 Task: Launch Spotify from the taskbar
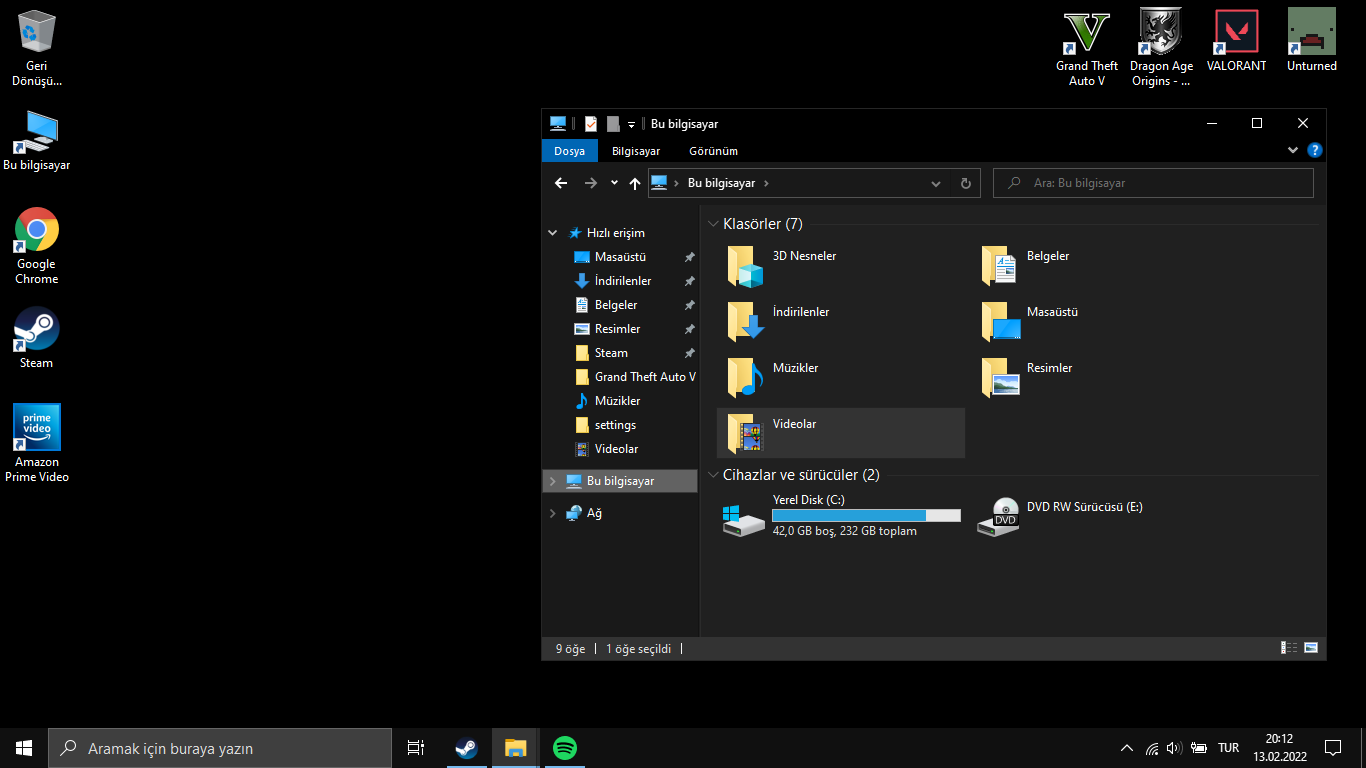(x=565, y=748)
